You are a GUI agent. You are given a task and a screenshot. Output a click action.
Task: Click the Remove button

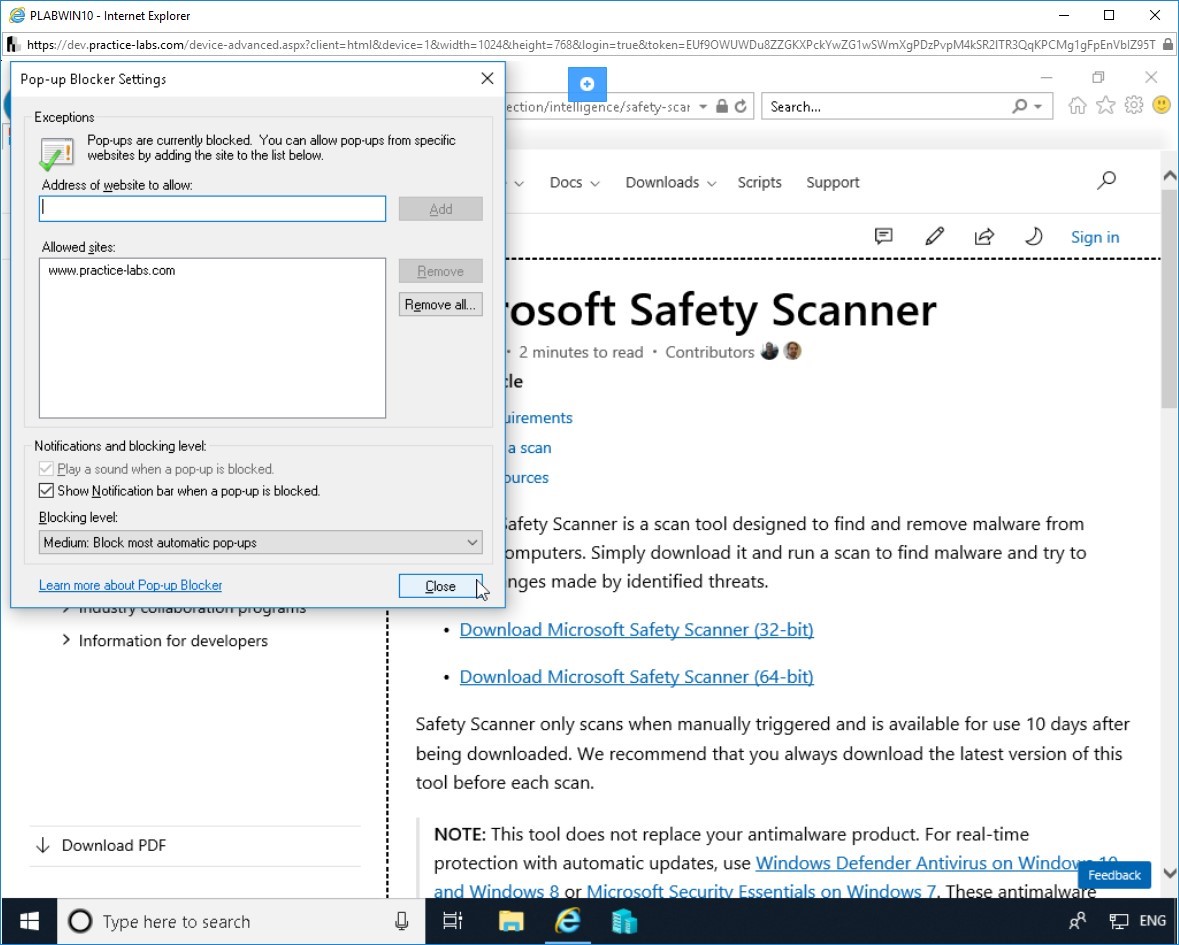441,271
